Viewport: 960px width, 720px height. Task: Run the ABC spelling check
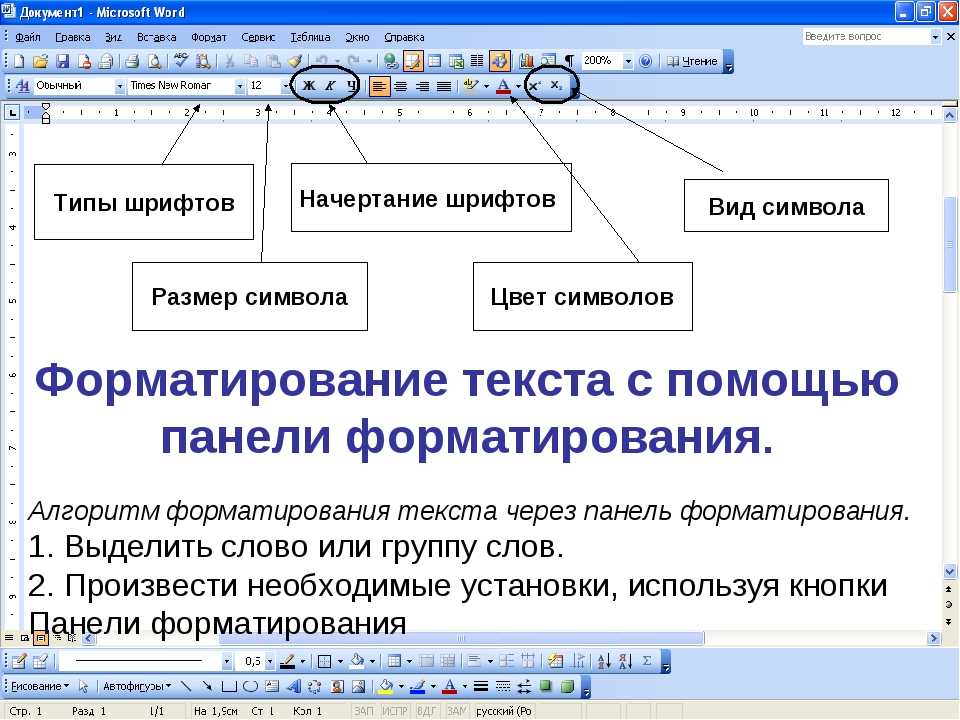click(181, 60)
